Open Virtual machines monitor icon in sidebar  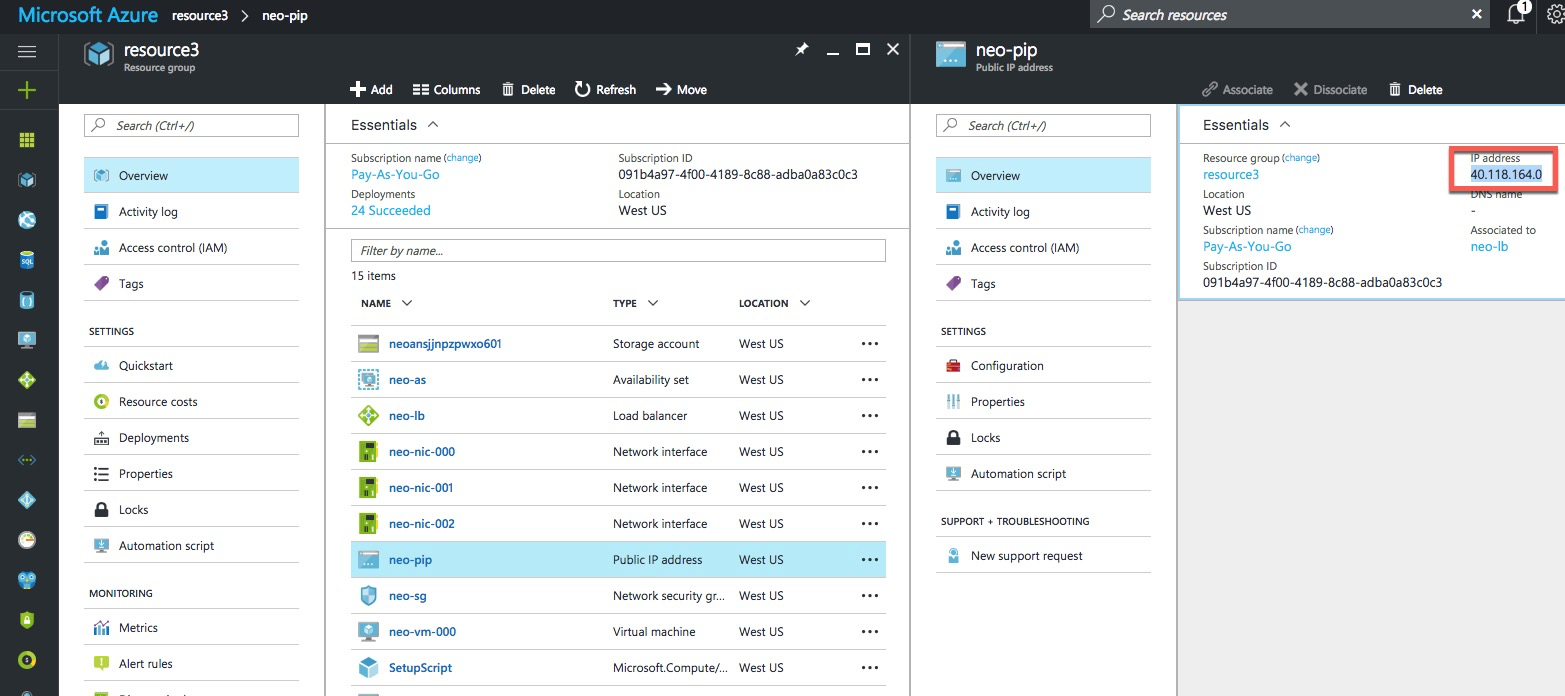tap(27, 340)
